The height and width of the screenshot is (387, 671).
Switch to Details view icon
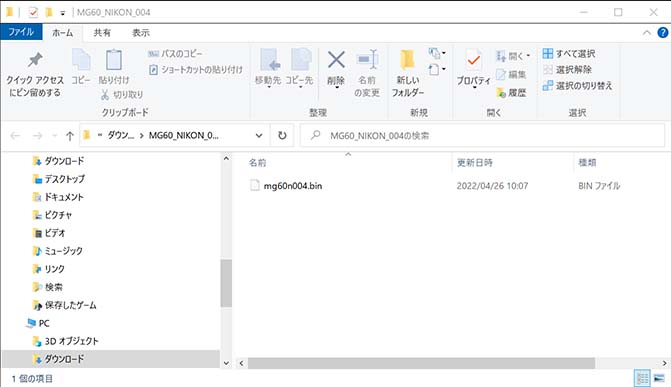point(642,378)
